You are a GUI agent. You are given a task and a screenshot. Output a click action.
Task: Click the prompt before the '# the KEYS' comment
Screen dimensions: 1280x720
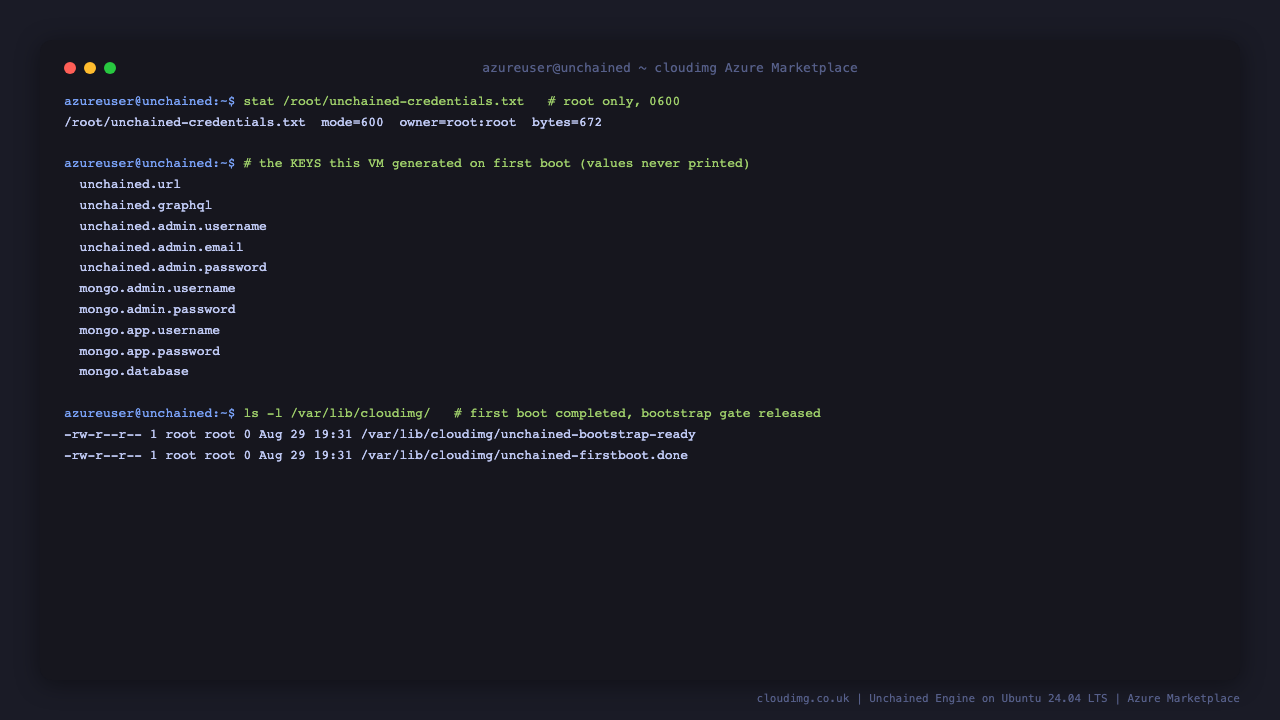tap(150, 164)
